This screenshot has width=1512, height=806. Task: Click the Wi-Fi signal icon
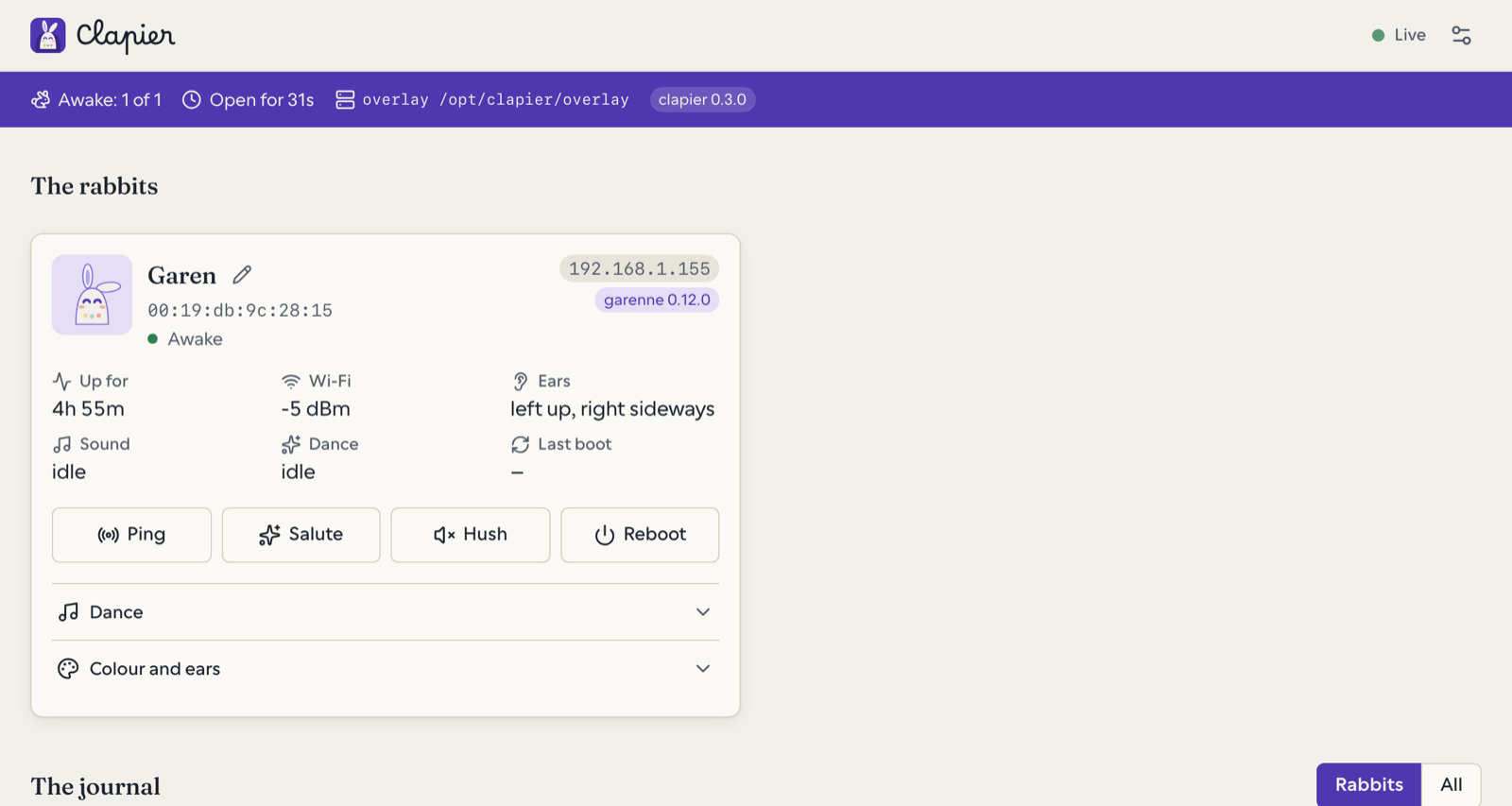point(291,381)
